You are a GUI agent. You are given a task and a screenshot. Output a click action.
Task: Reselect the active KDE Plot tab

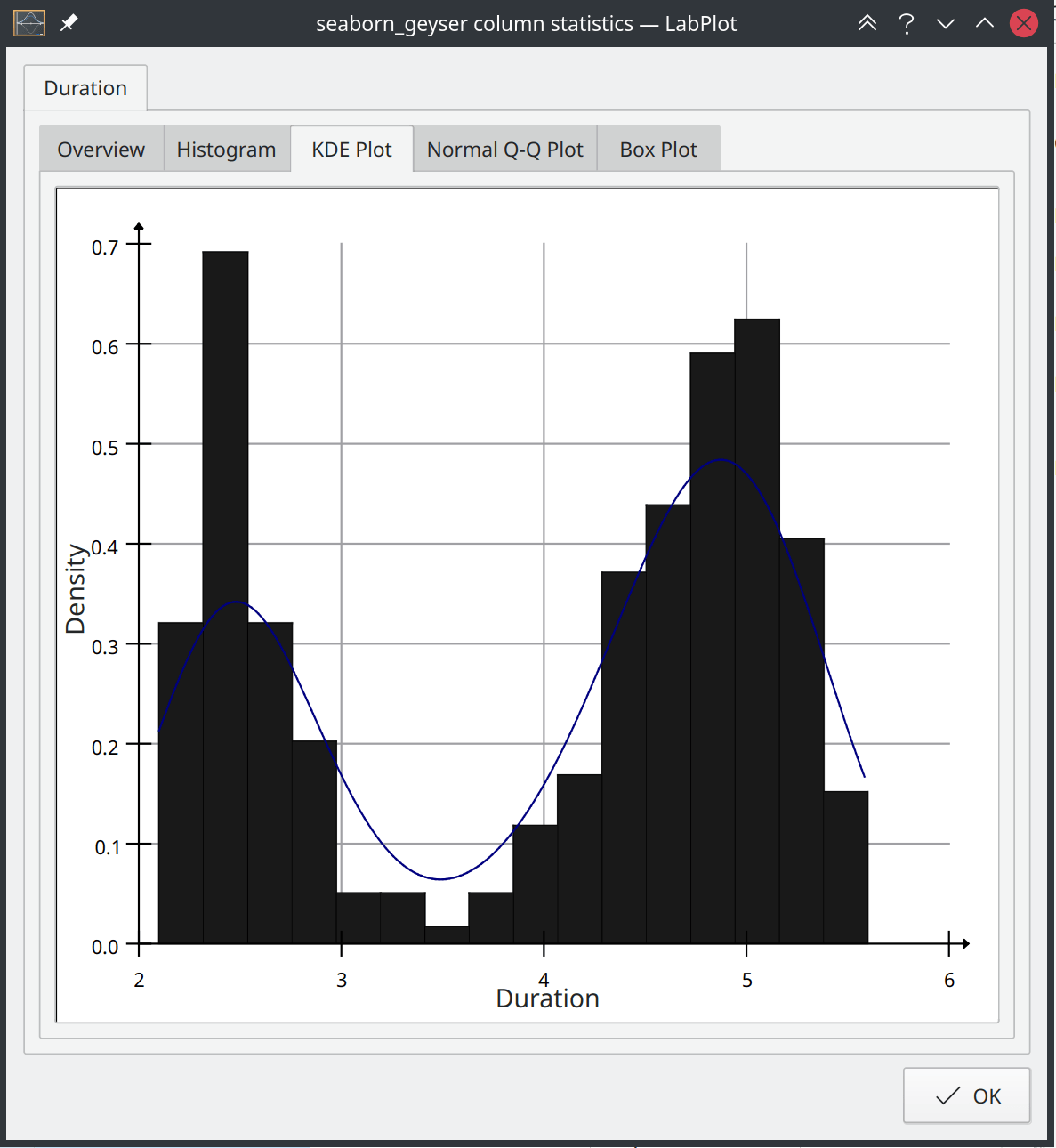[x=351, y=149]
